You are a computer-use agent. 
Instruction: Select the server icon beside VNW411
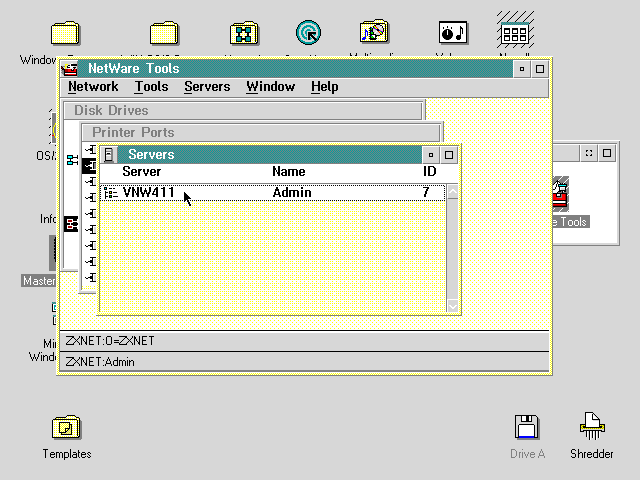tap(111, 193)
